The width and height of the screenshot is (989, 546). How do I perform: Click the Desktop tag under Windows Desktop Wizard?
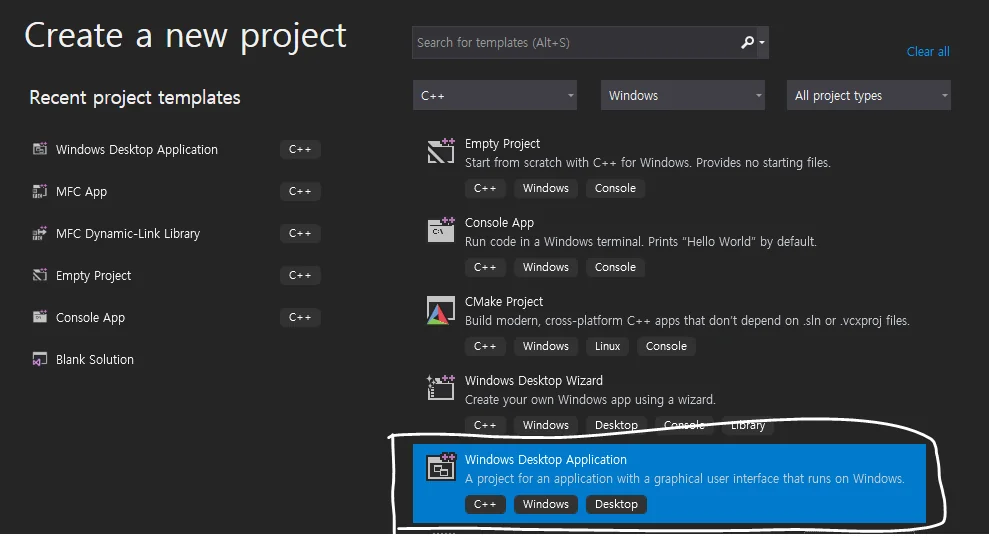click(616, 425)
